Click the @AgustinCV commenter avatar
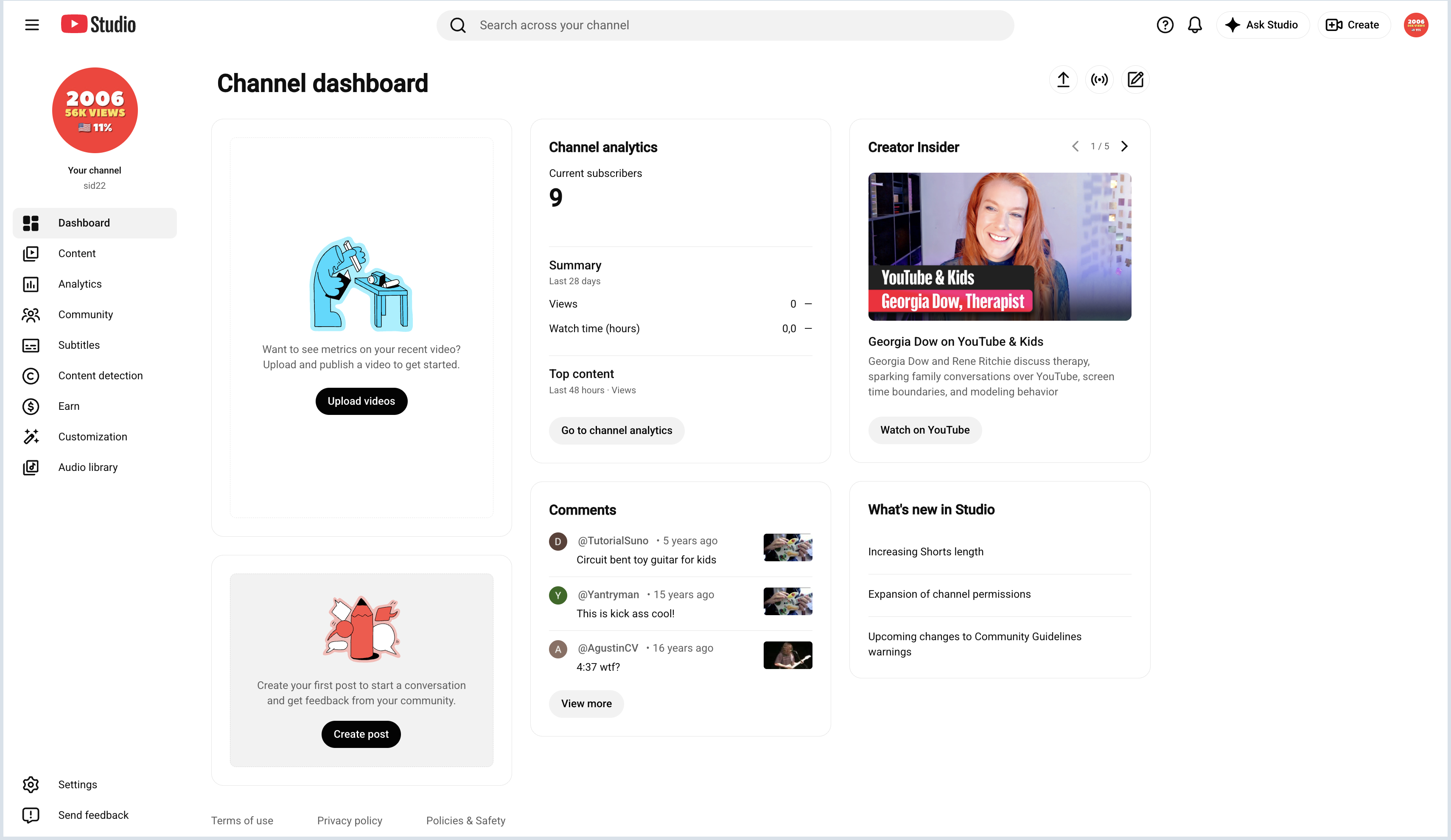The image size is (1451, 840). 558,649
